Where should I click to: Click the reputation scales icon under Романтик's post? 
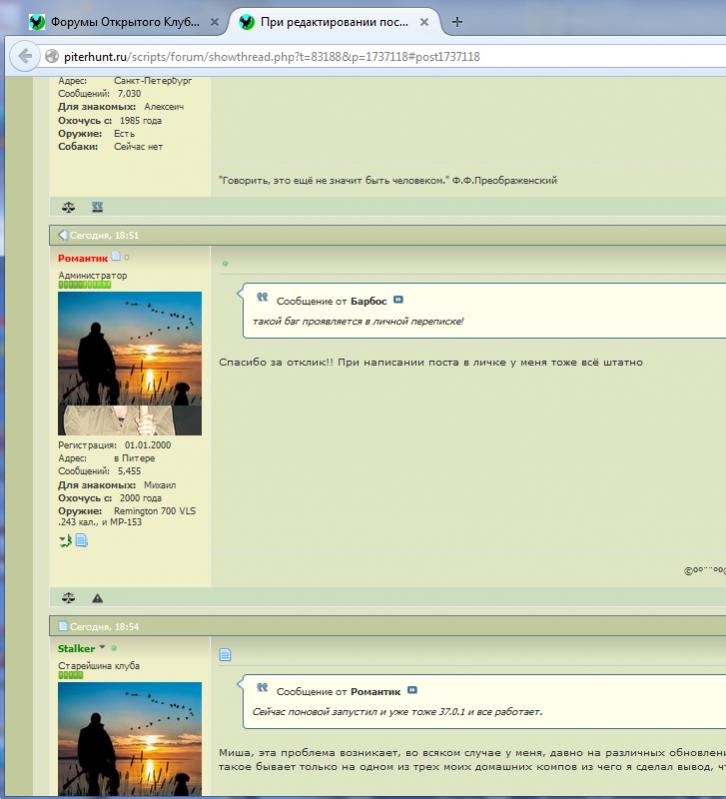coord(68,598)
